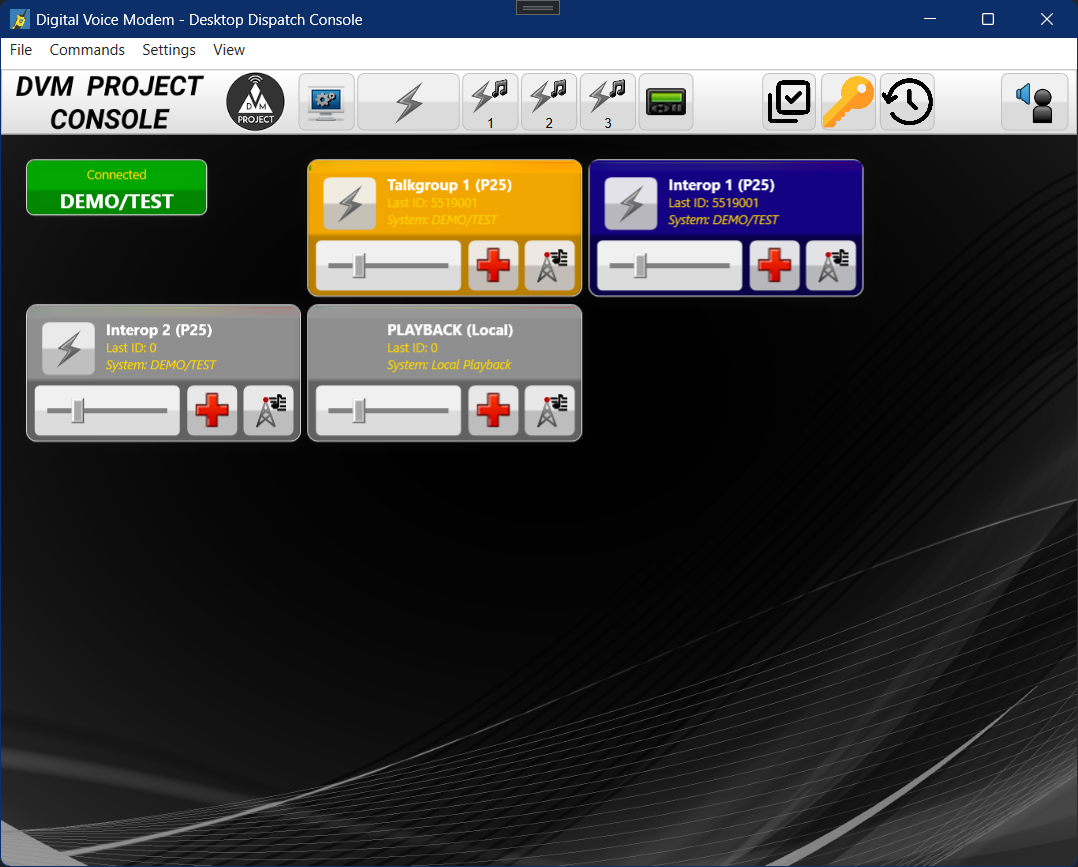Click the Connected DEMO/TEST system status button
The height and width of the screenshot is (867, 1078).
coord(117,188)
